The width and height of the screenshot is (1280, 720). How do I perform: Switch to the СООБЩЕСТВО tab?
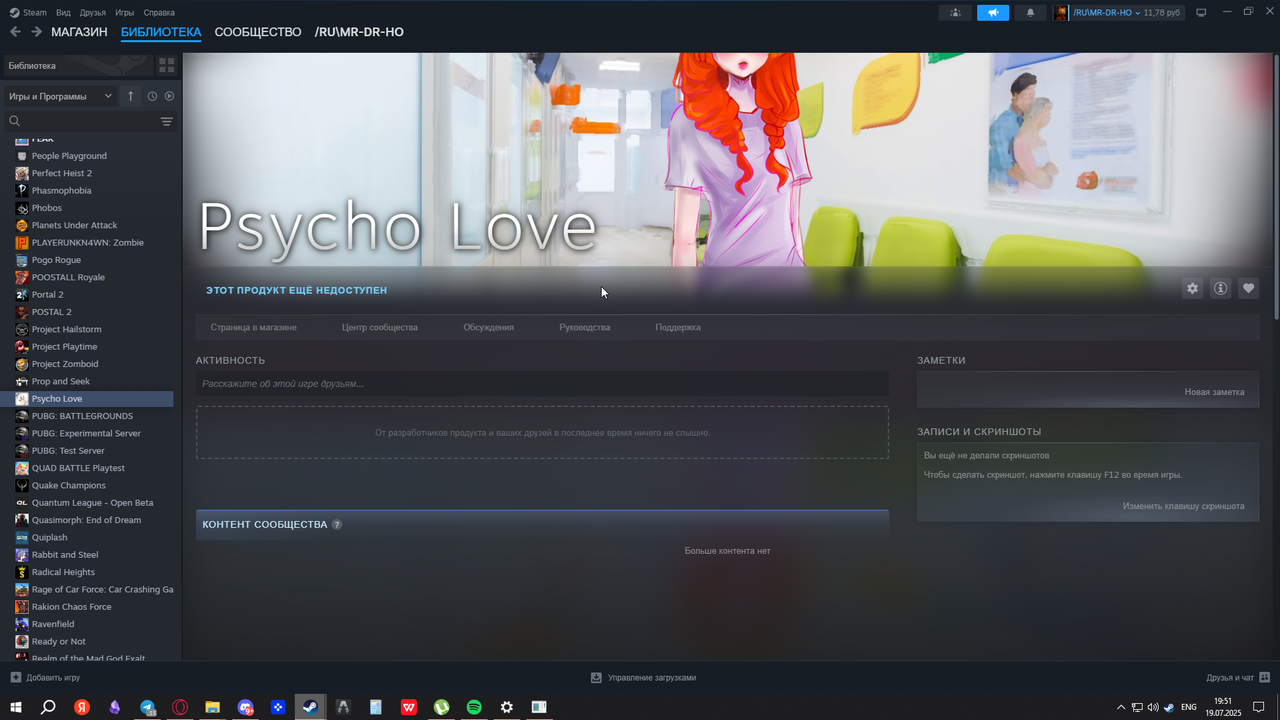pos(258,32)
